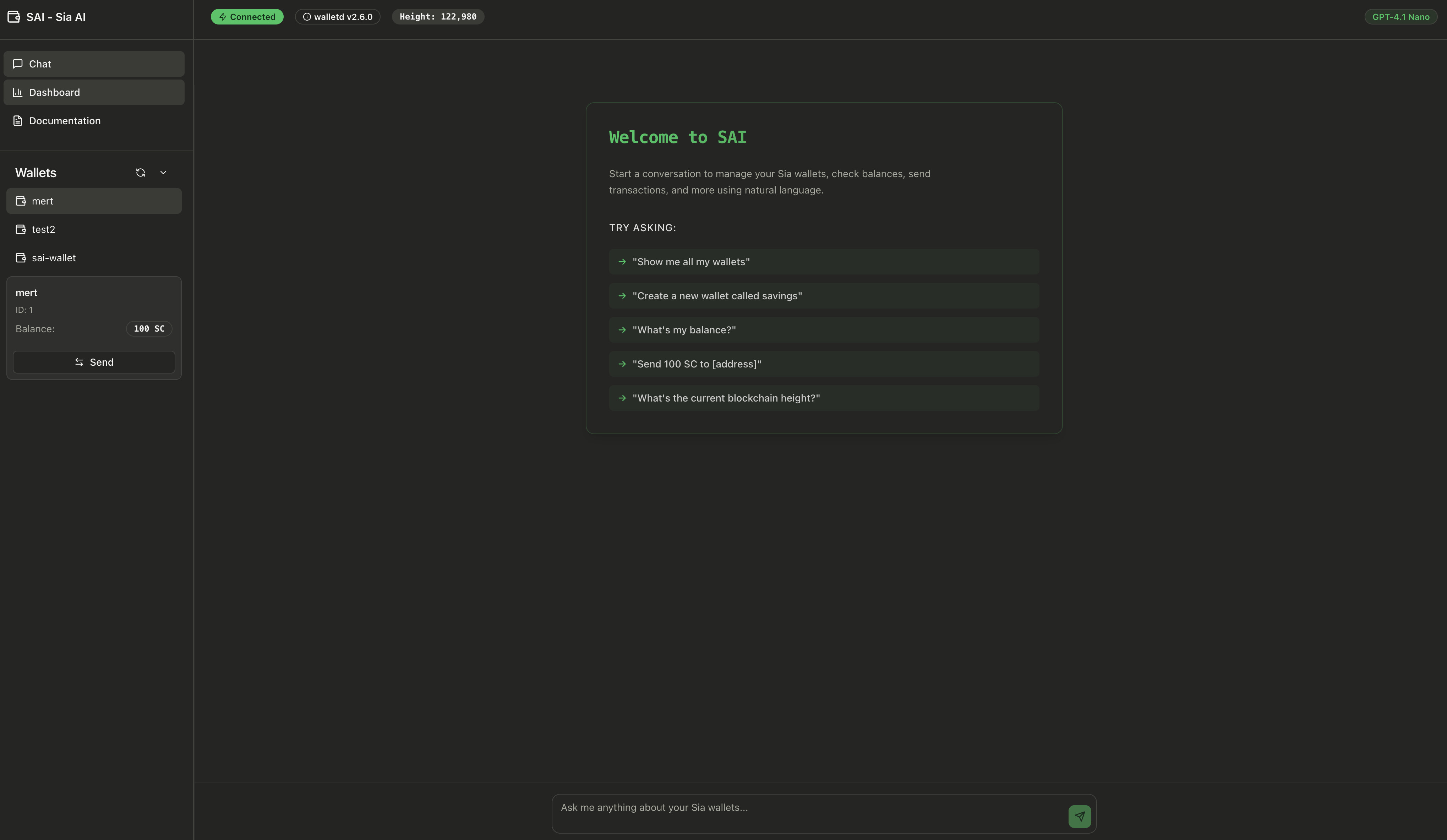This screenshot has width=1447, height=840.
Task: Click the Dashboard bar chart icon
Action: point(18,92)
